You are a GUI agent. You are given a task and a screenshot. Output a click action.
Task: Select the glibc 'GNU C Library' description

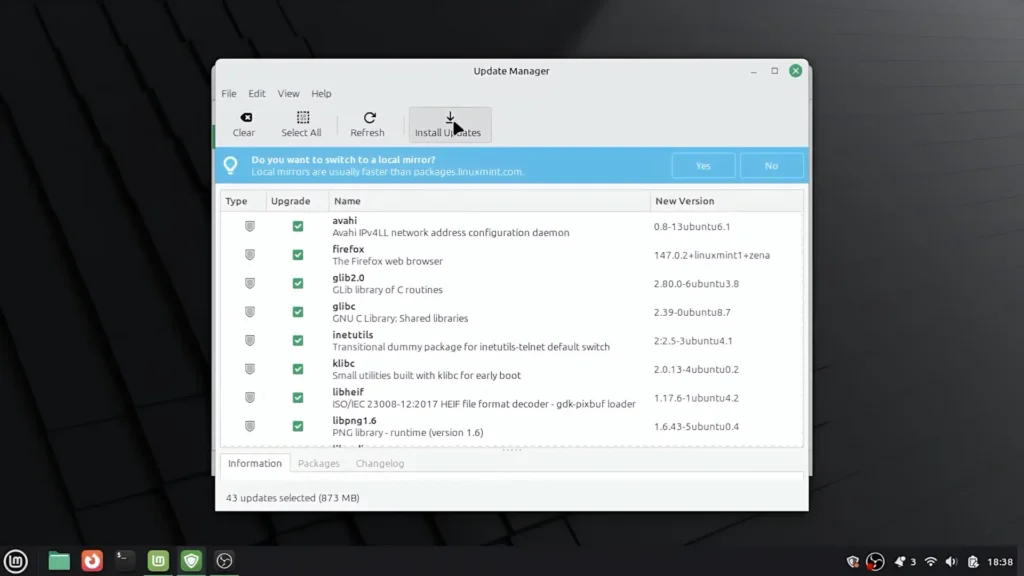[400, 318]
